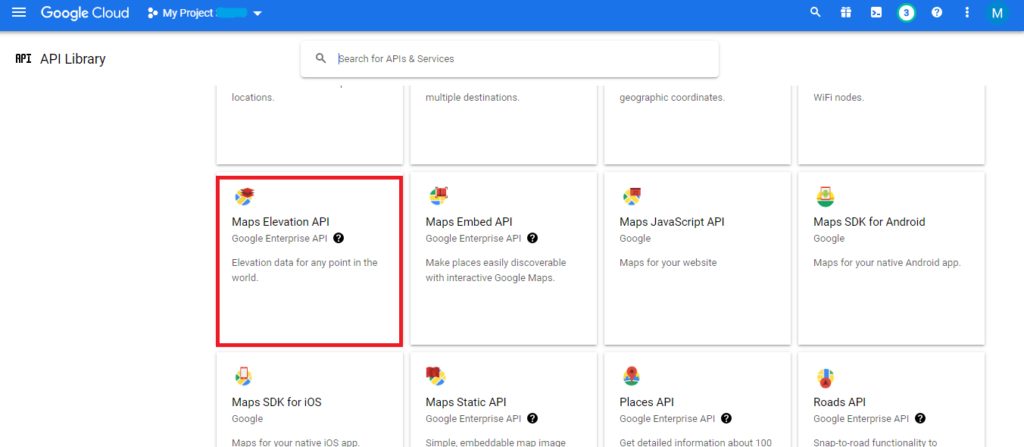Open the Maps Elevation API card

310,259
